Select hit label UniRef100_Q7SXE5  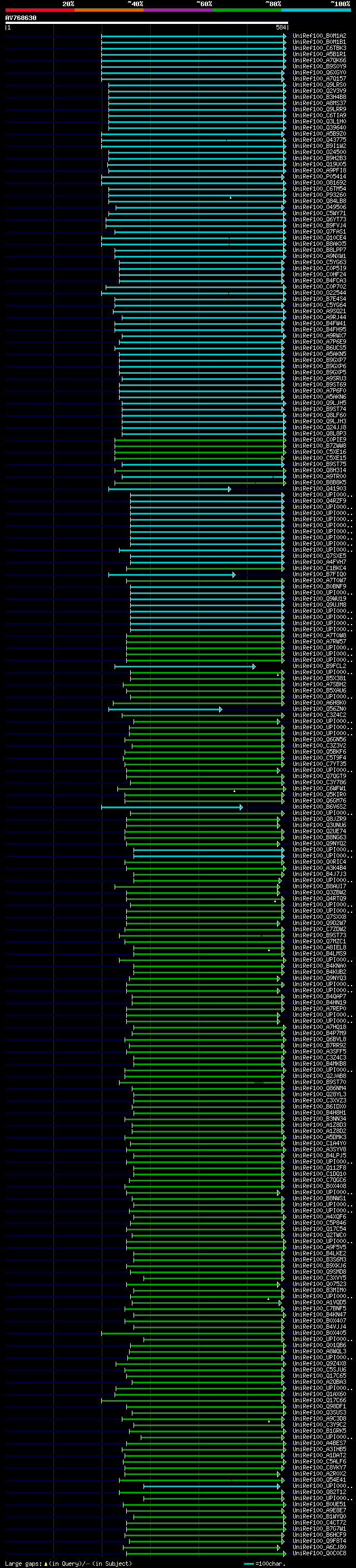(x=319, y=556)
